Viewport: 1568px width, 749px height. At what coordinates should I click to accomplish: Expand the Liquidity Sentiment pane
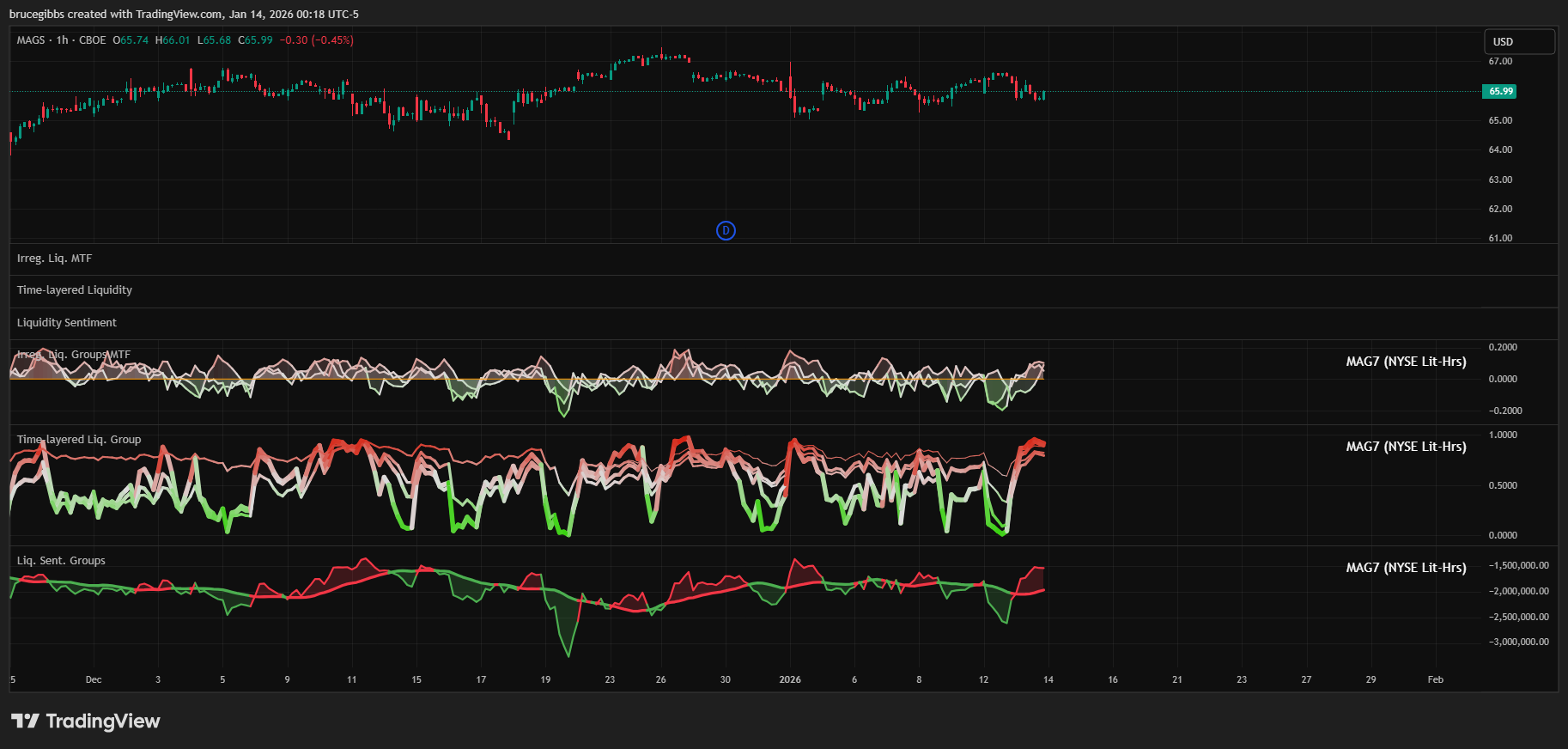67,323
